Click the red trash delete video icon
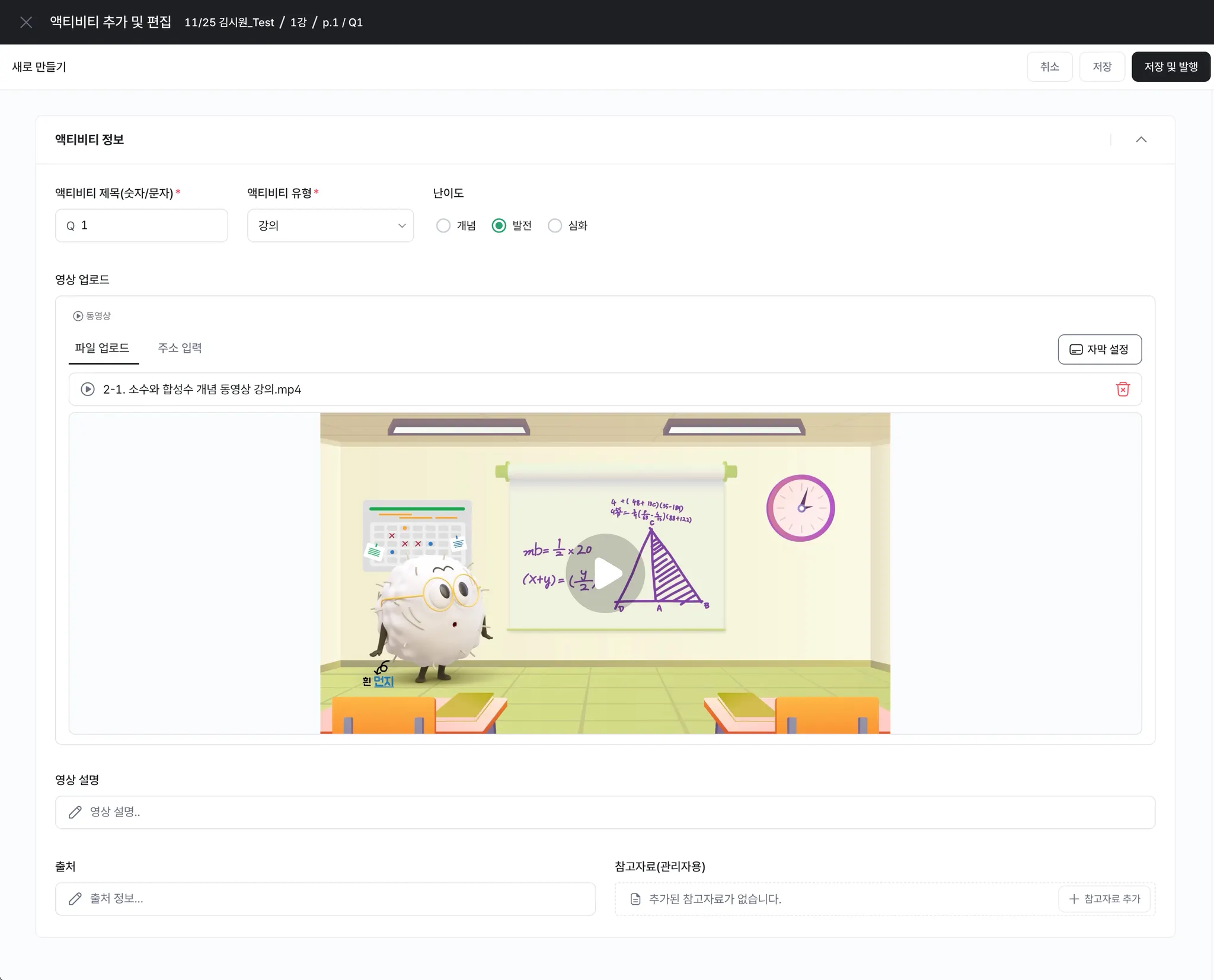1214x980 pixels. [1122, 389]
